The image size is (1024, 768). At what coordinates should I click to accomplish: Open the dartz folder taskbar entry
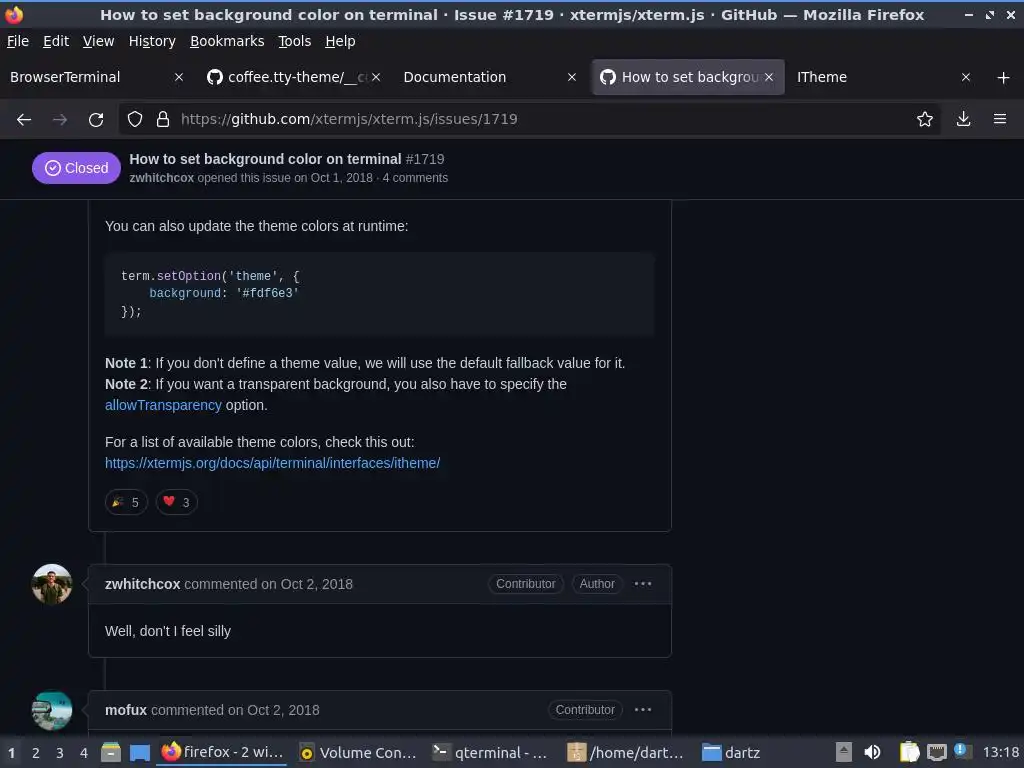pyautogui.click(x=731, y=752)
